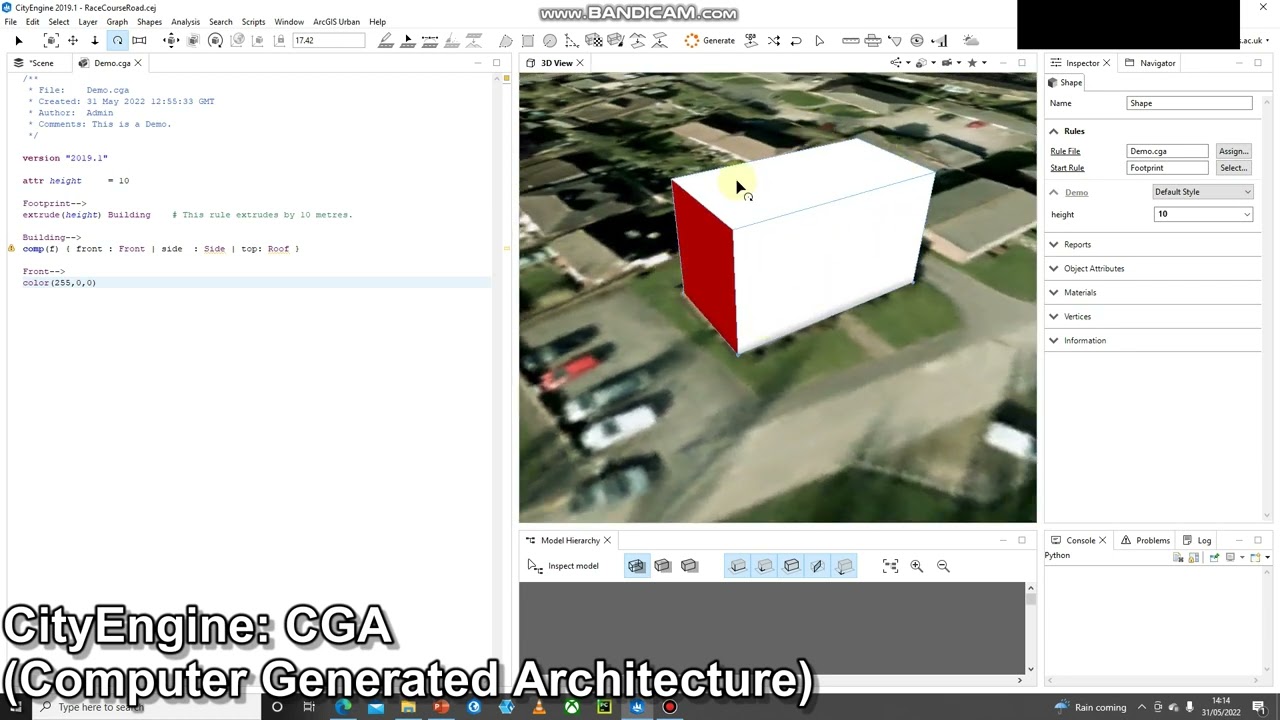The image size is (1280, 720).
Task: Click the Demo.cga rule file field
Action: [x=1167, y=151]
